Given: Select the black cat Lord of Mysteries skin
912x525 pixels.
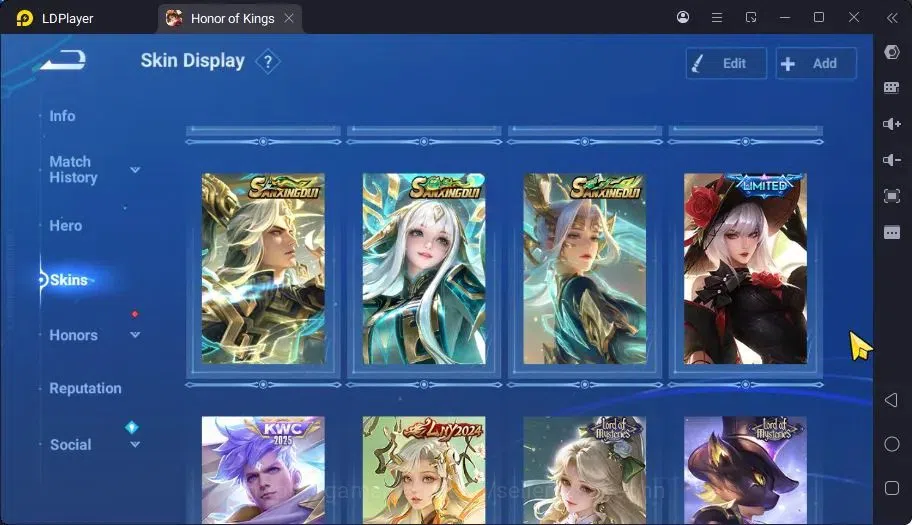Looking at the screenshot, I should coord(745,470).
